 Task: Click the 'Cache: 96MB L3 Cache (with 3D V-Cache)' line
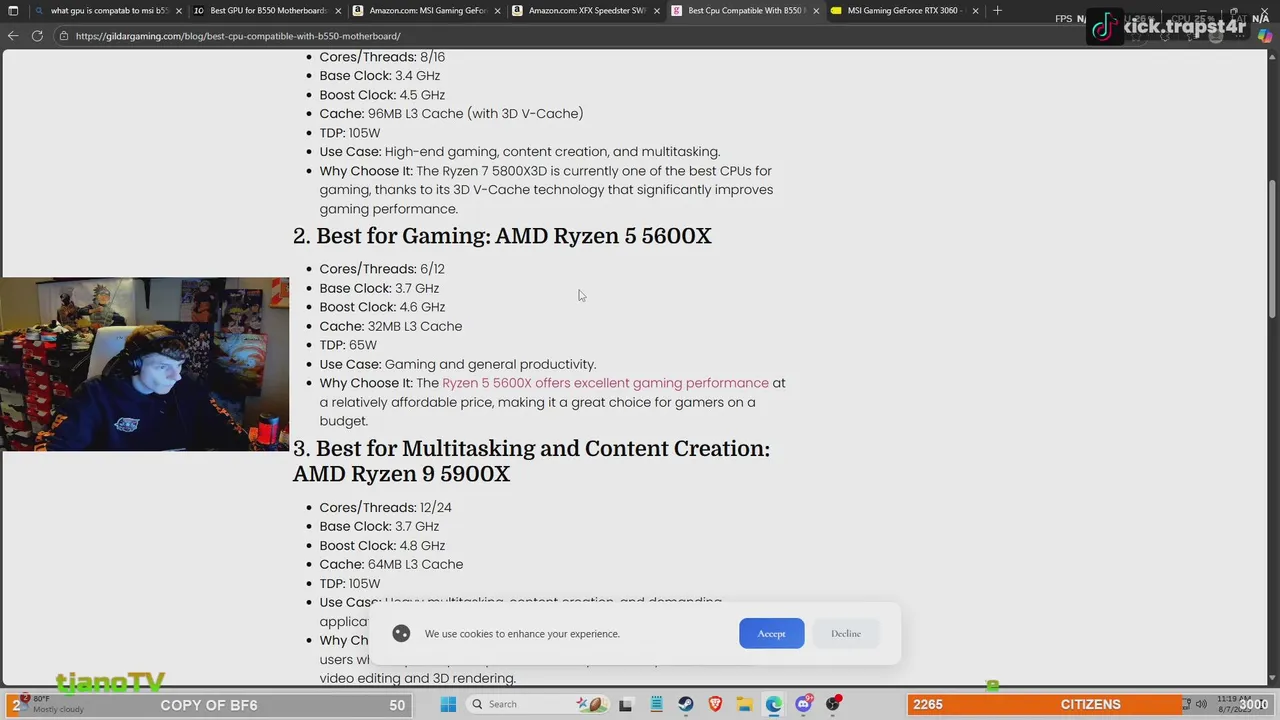point(451,114)
